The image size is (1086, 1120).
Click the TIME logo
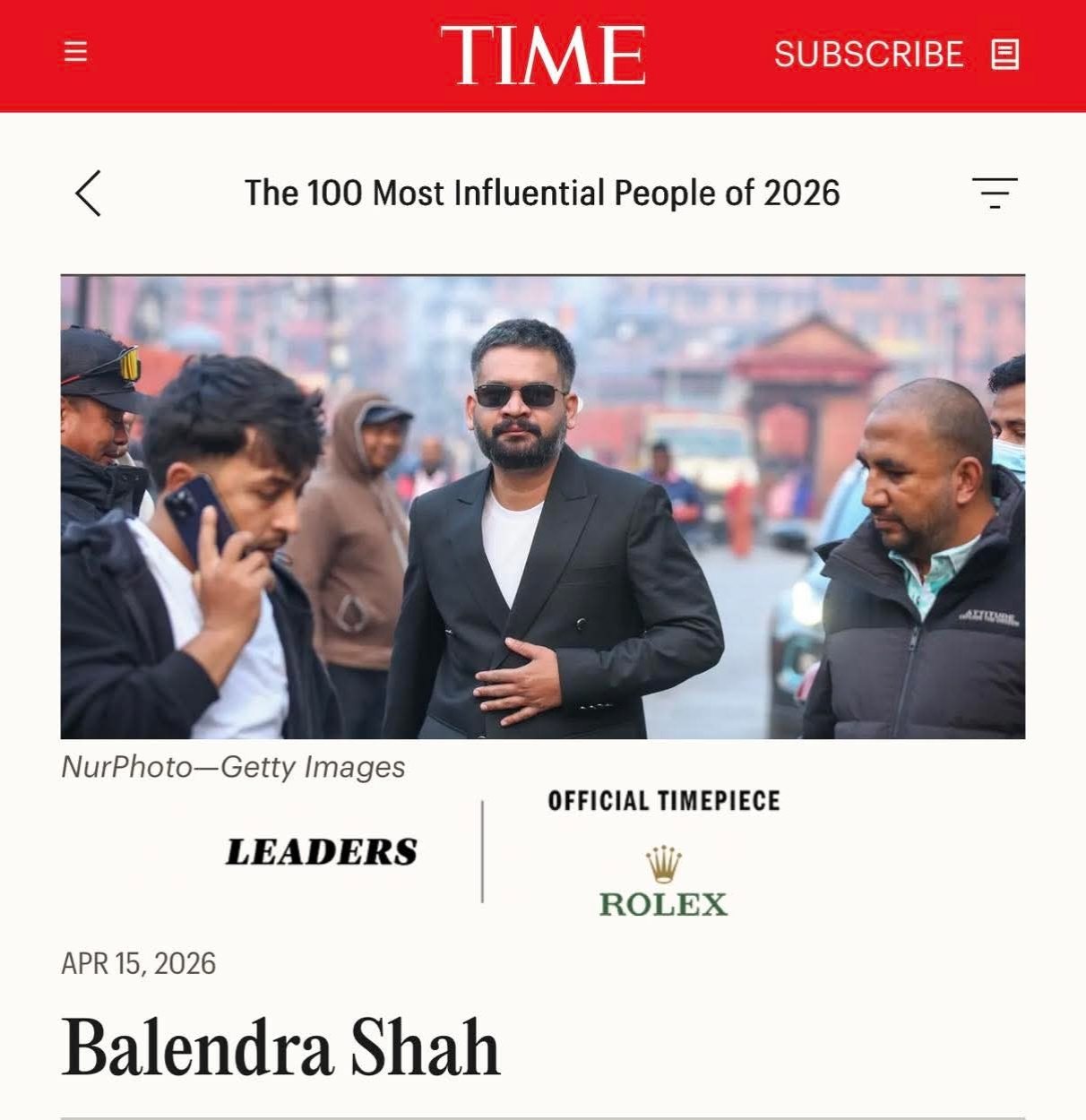(x=542, y=55)
